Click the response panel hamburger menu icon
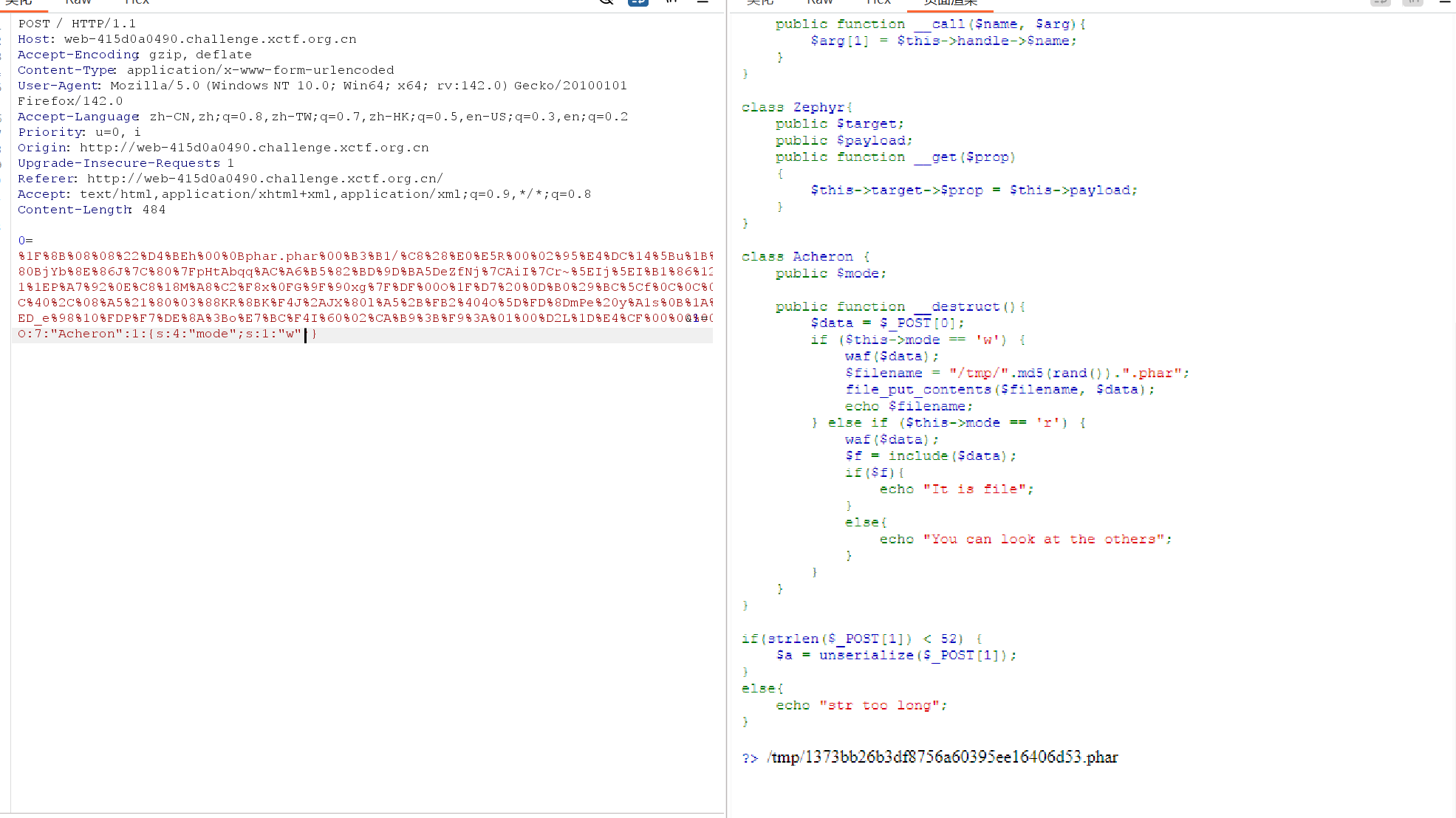 (1444, 2)
